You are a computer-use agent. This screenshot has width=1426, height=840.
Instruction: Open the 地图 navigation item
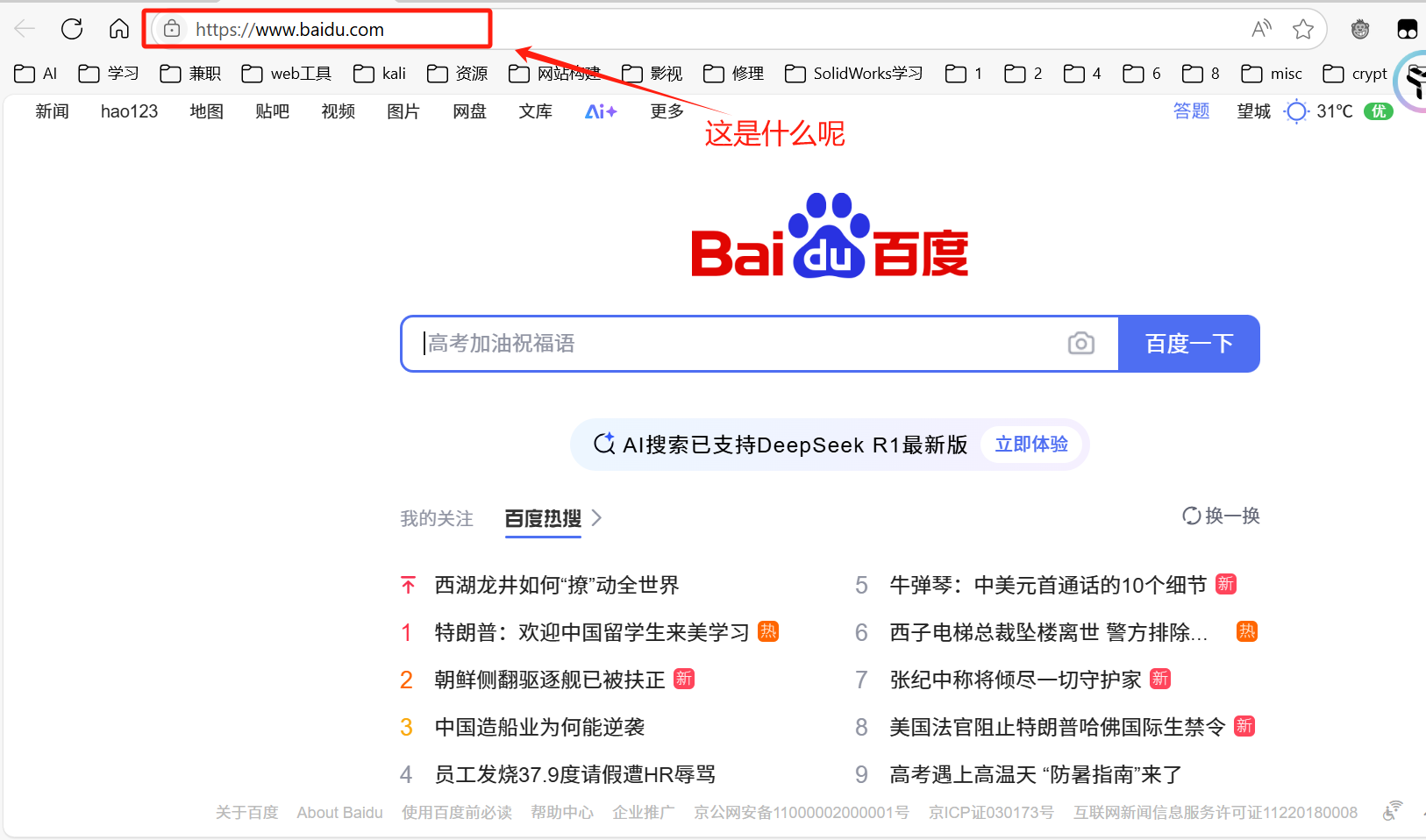click(206, 111)
